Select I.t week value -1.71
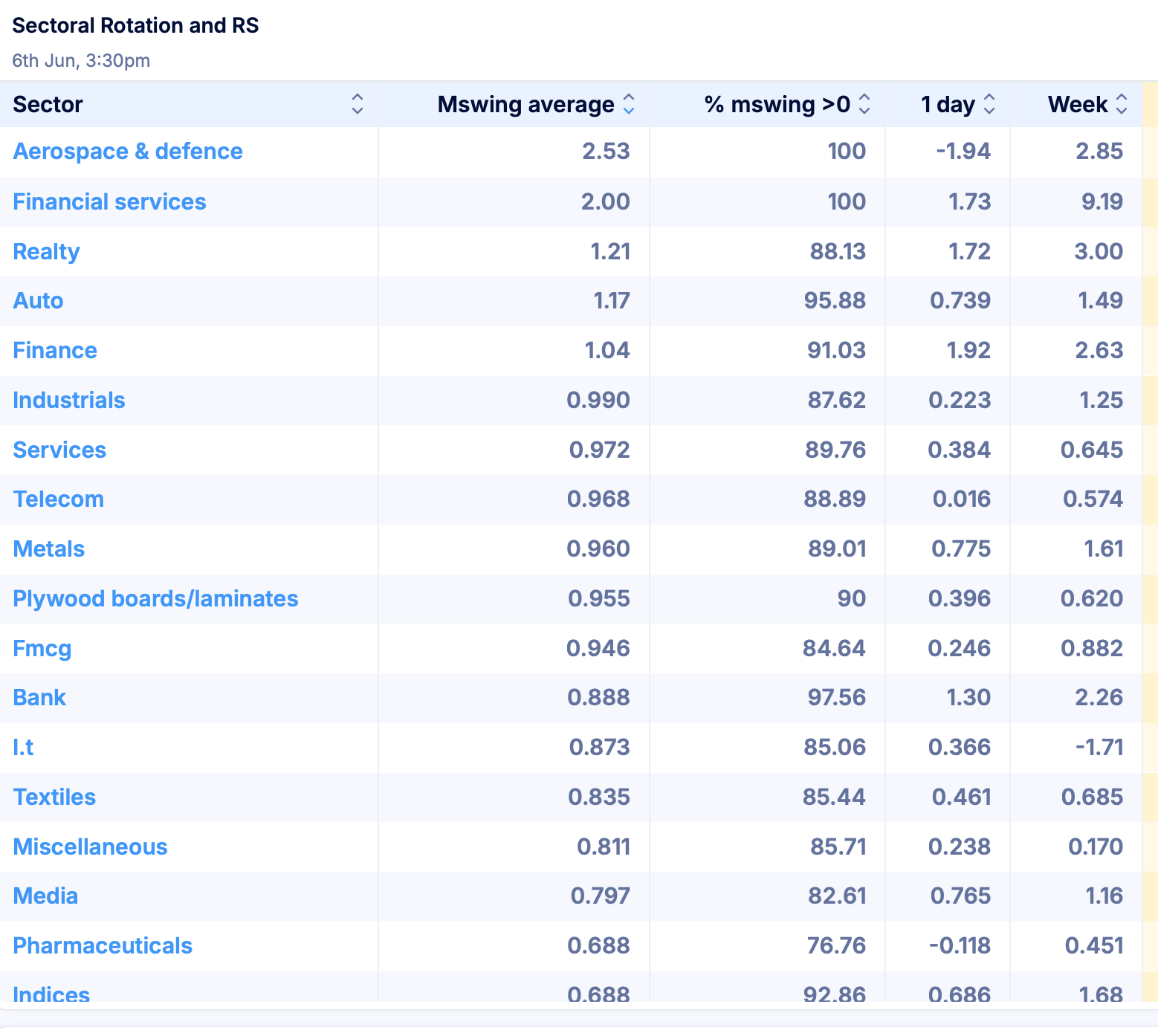The height and width of the screenshot is (1036, 1158). click(x=1099, y=748)
